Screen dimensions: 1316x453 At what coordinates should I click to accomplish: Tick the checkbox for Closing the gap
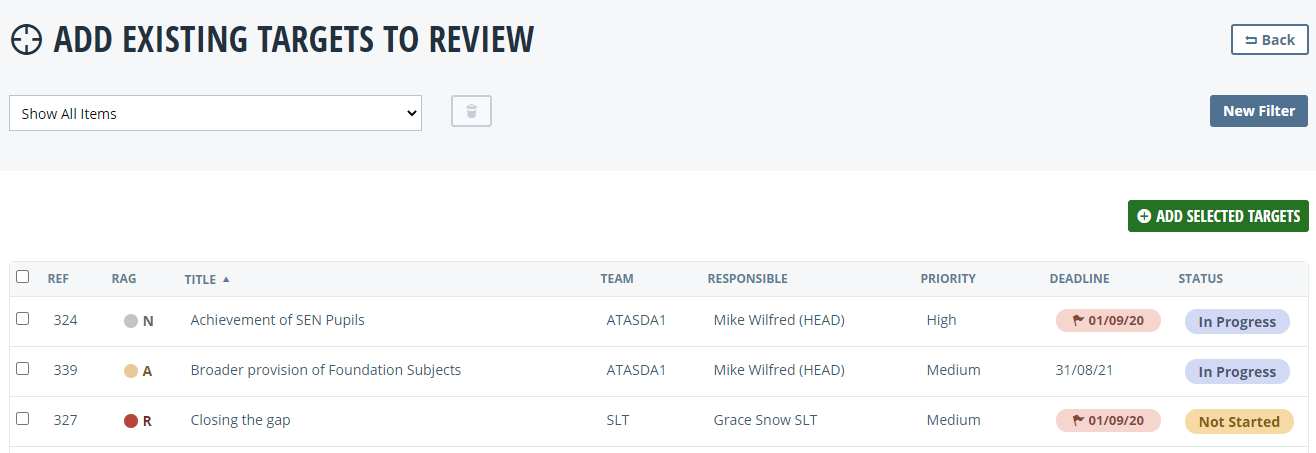point(23,419)
